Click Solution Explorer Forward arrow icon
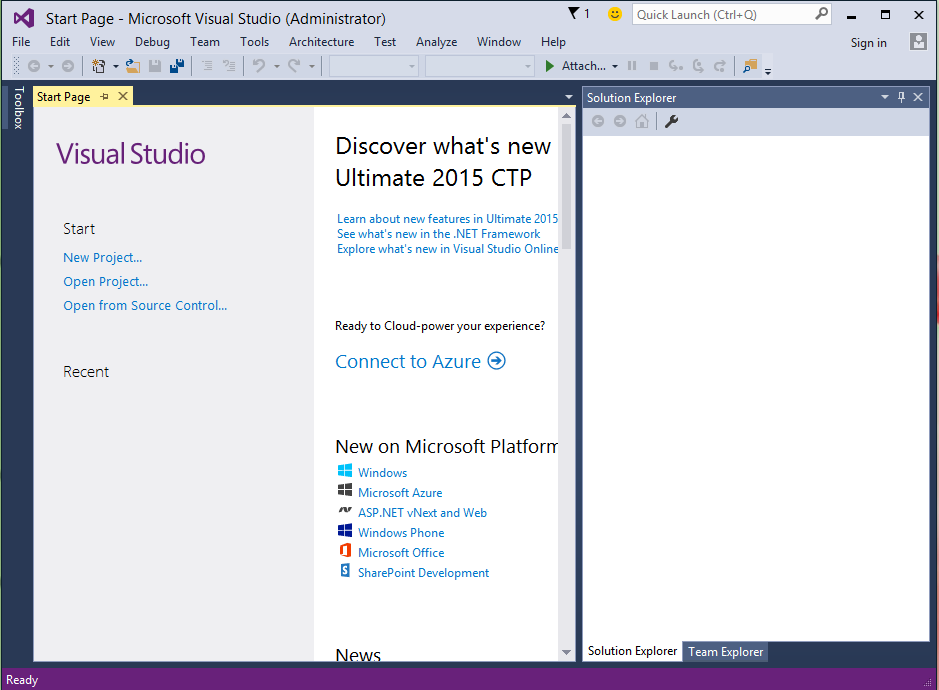Image resolution: width=939 pixels, height=690 pixels. 620,122
